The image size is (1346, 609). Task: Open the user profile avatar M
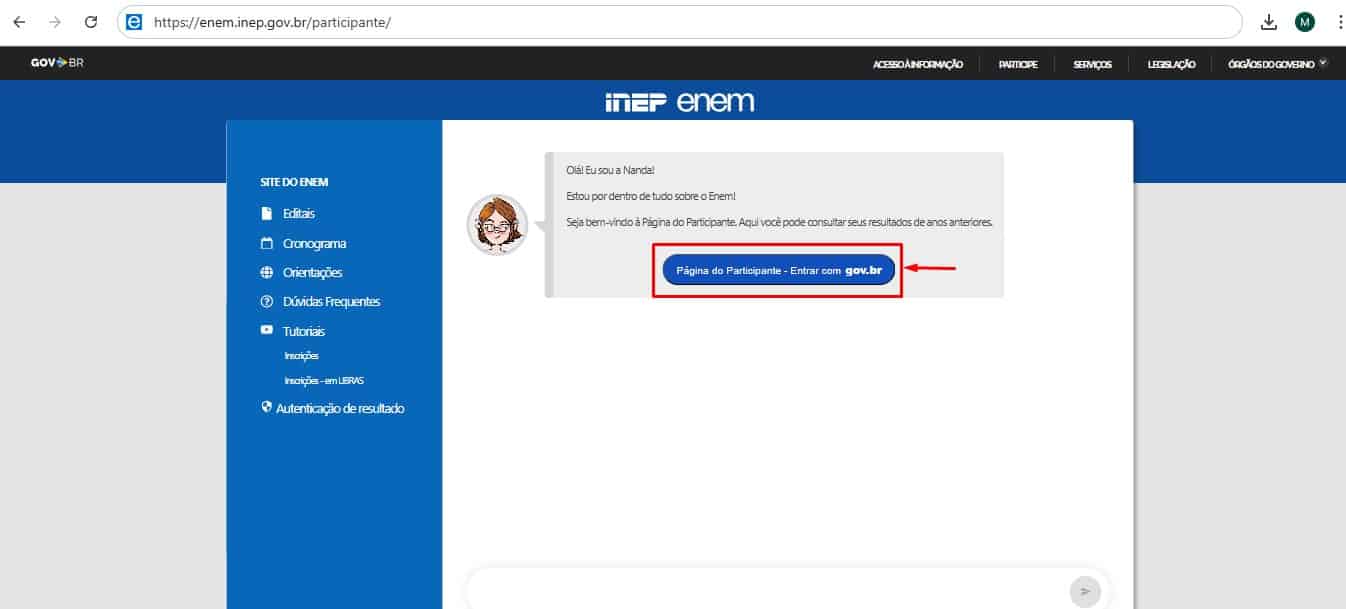[x=1304, y=22]
